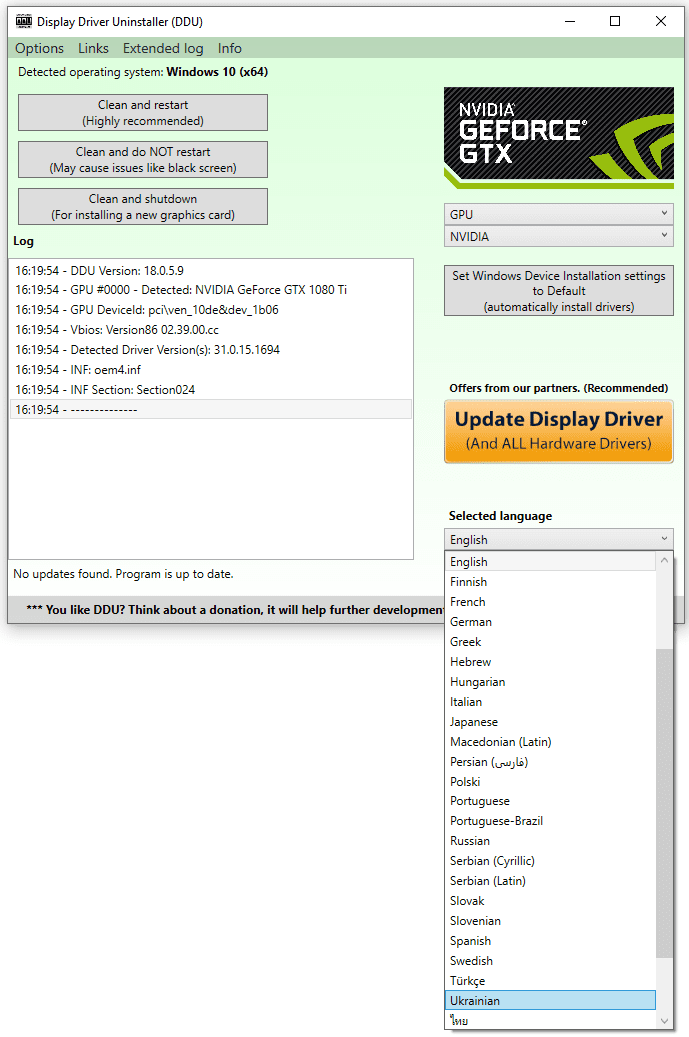Screen dimensions: 689x1037
Task: Open the Extended log menu
Action: pos(163,48)
